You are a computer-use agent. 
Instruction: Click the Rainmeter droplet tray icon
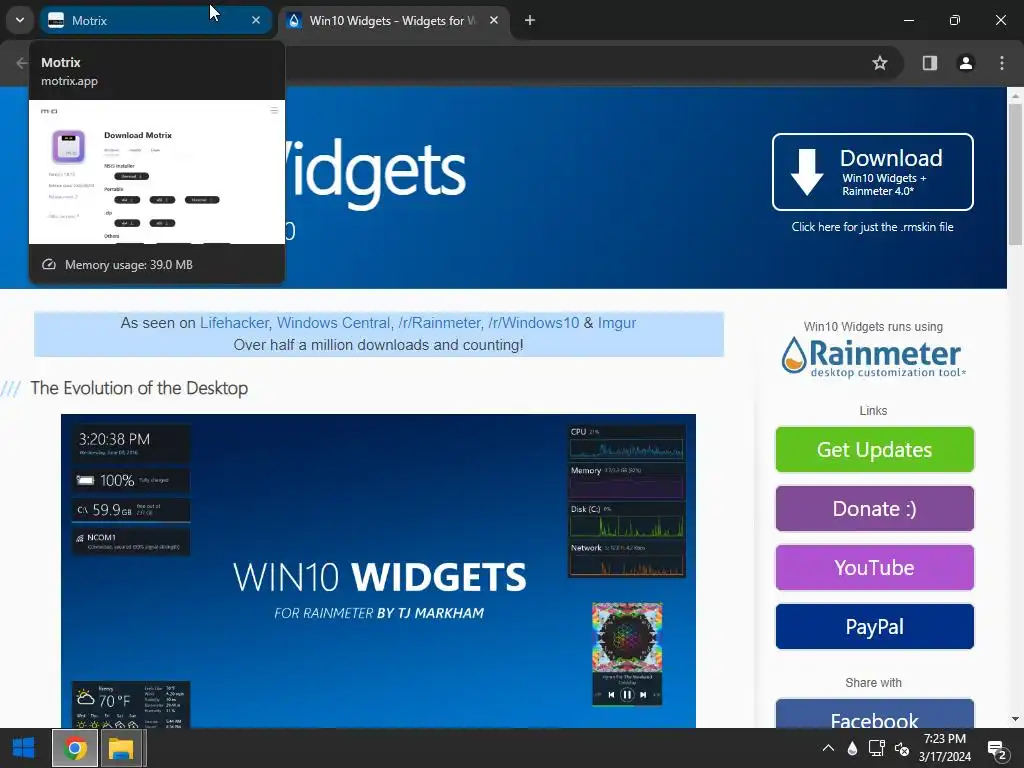(x=852, y=748)
